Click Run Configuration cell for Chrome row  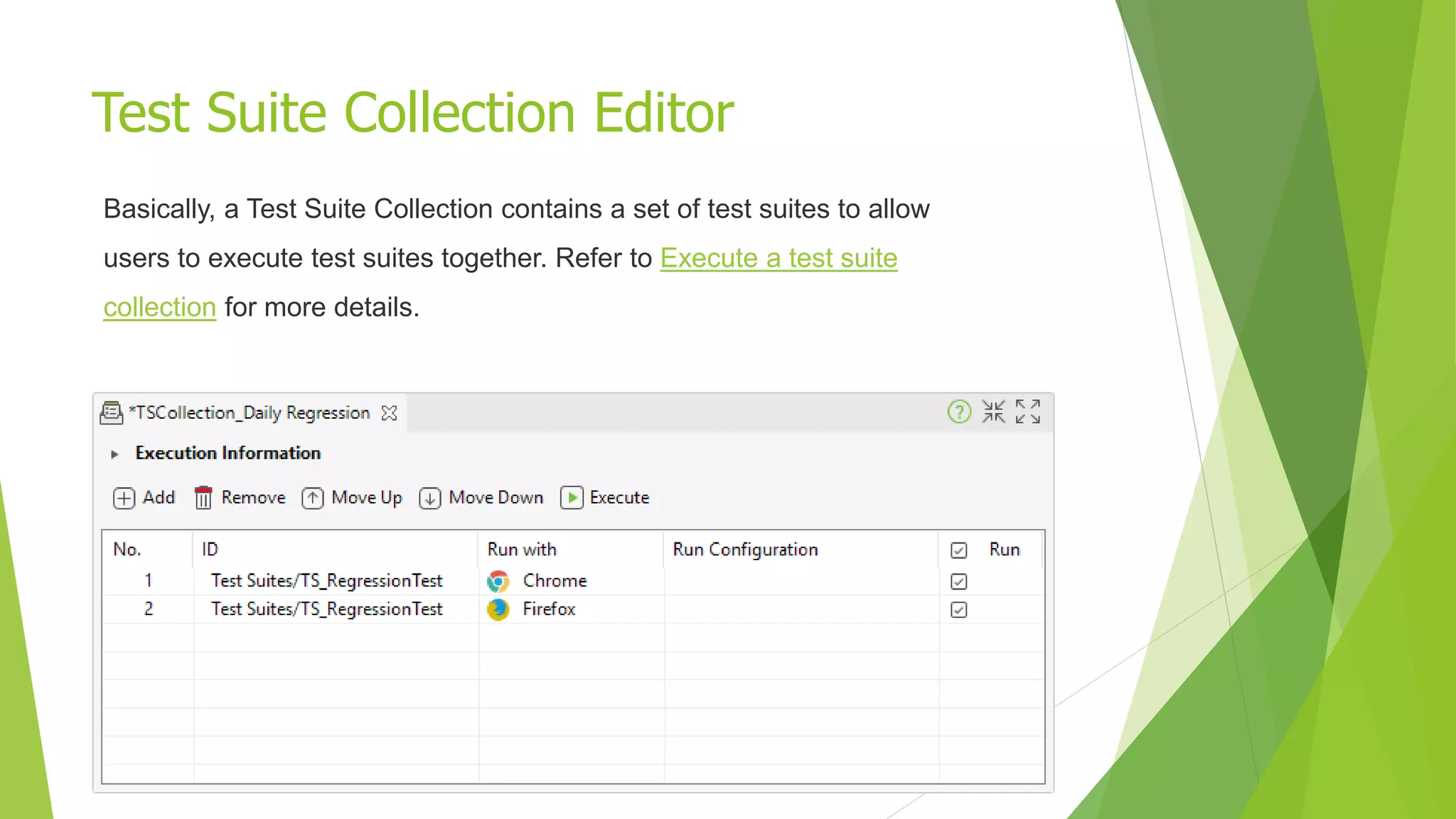pyautogui.click(x=802, y=581)
